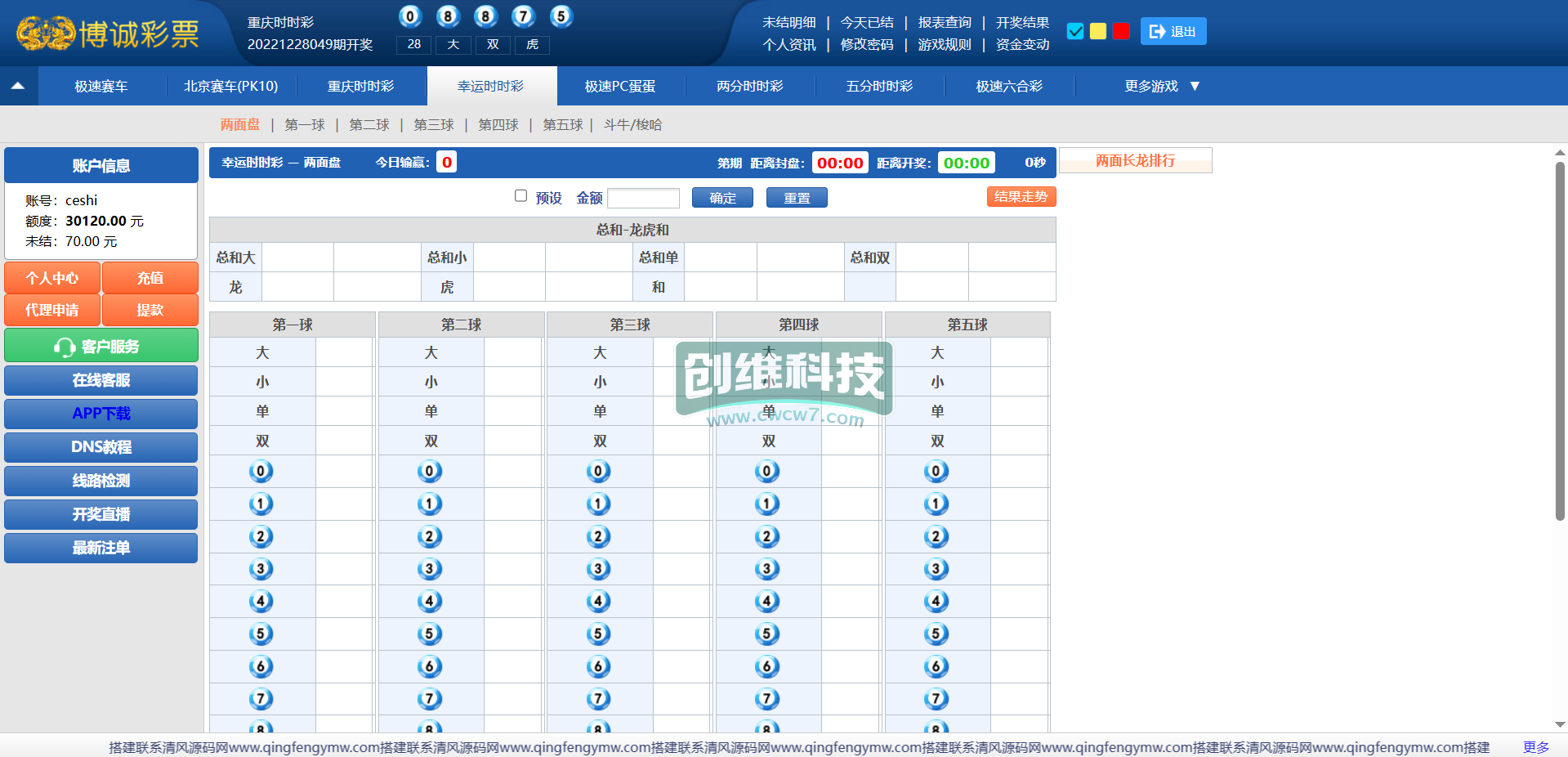Switch to the 极速赛车 game tab
This screenshot has width=1568, height=757.
[x=101, y=86]
